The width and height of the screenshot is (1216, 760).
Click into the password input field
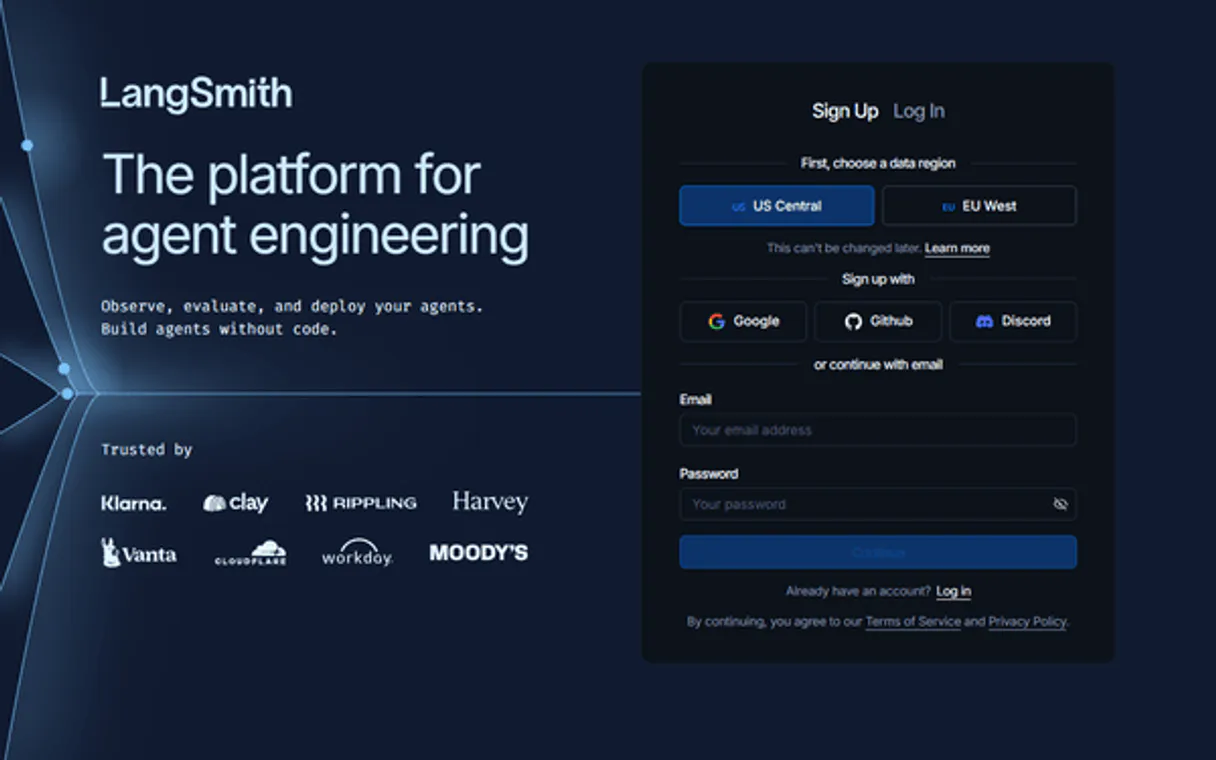860,504
